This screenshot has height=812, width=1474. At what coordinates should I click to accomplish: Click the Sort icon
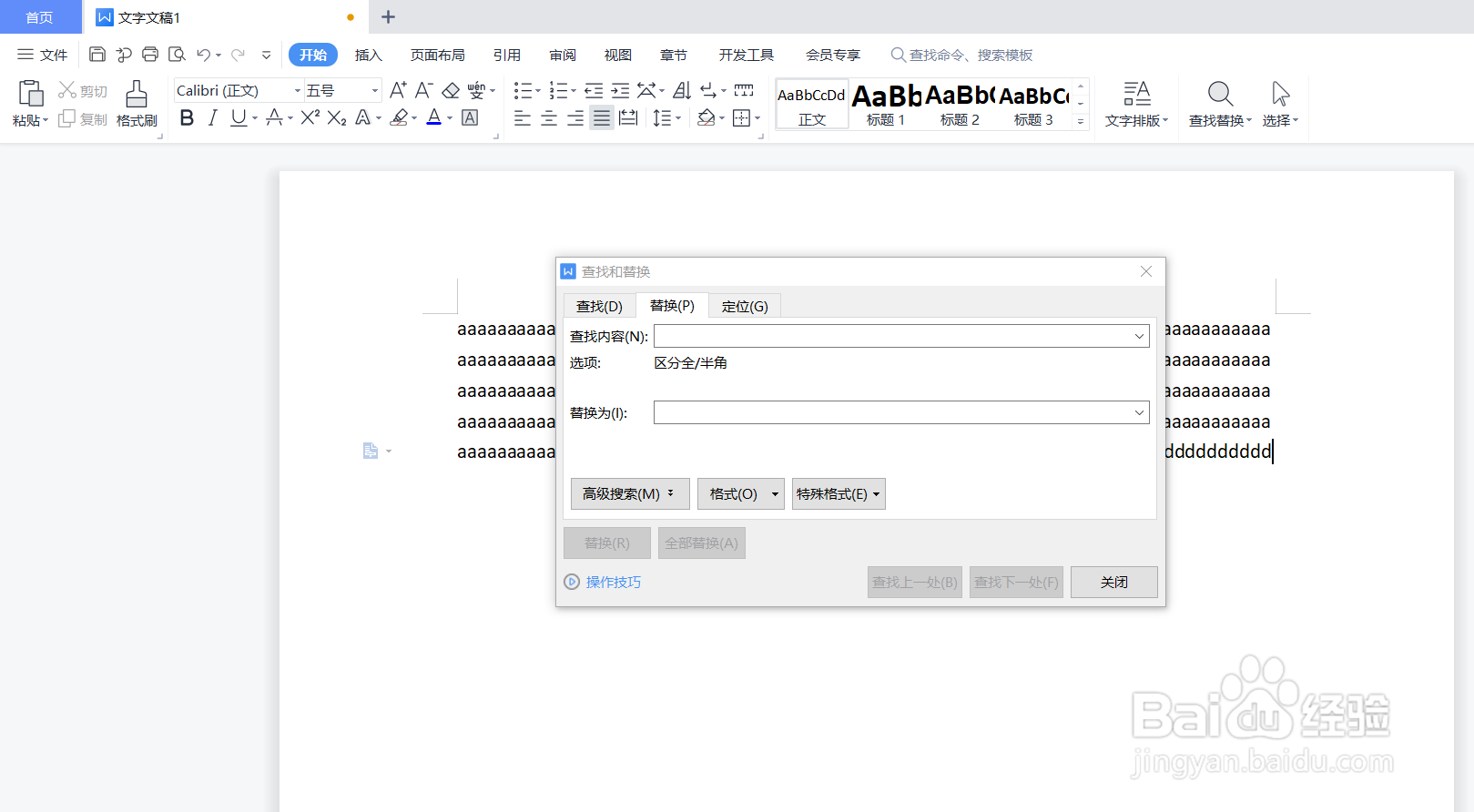pos(682,90)
